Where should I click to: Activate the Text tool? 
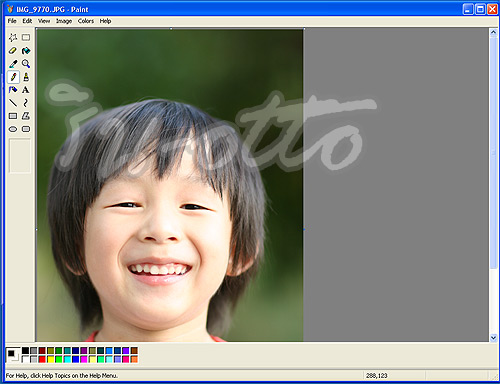click(x=26, y=90)
